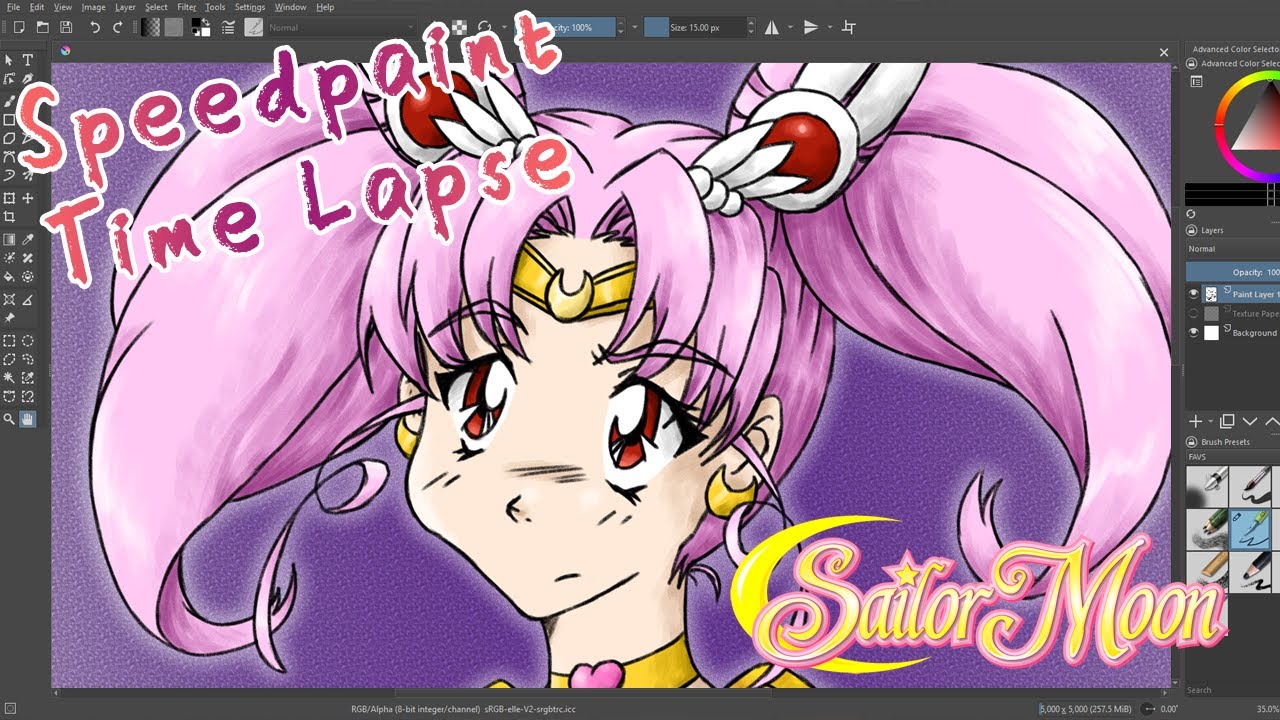Select the Gradient tool in toolbox

click(x=9, y=239)
